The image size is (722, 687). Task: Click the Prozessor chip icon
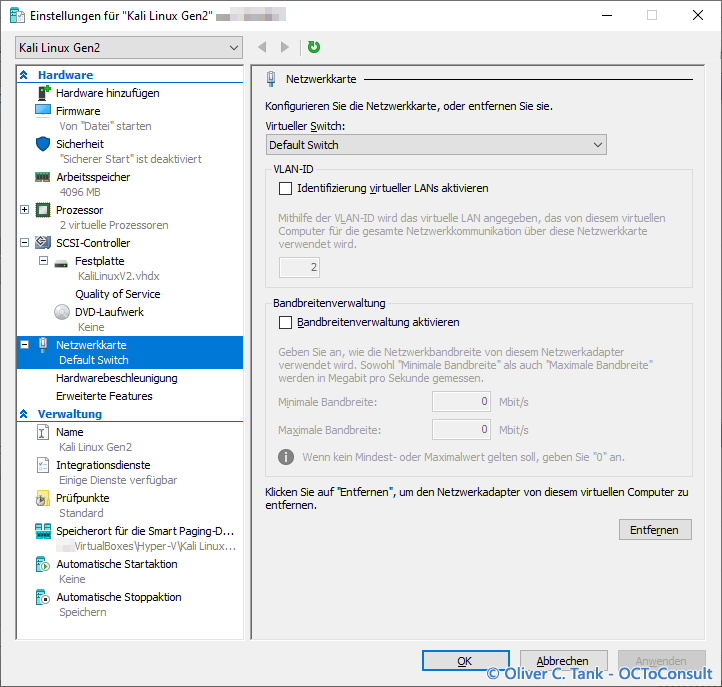coord(43,210)
